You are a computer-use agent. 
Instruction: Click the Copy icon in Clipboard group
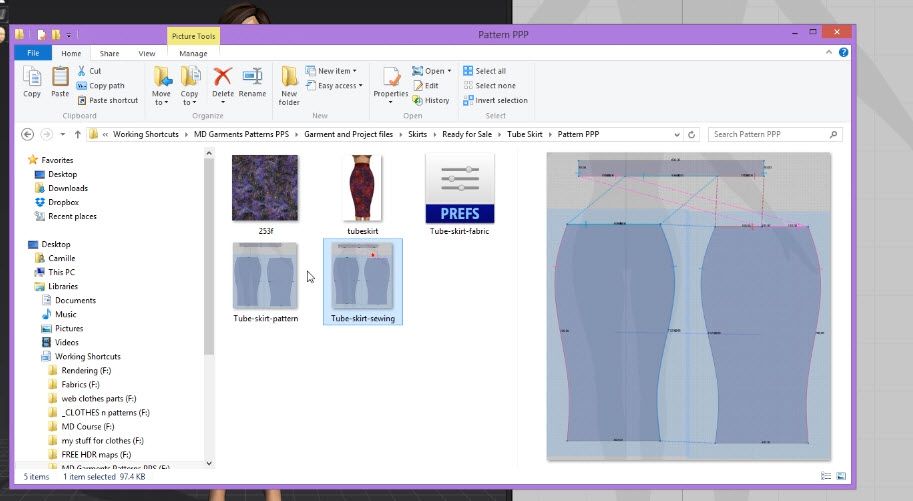coord(32,78)
